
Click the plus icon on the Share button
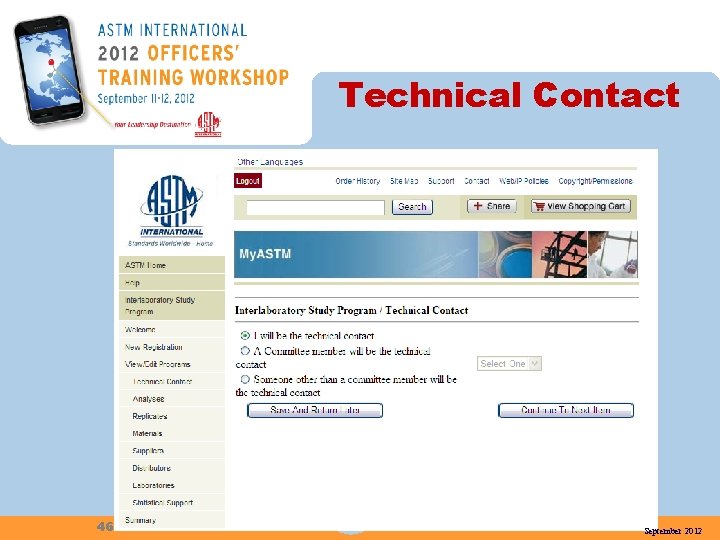(478, 206)
